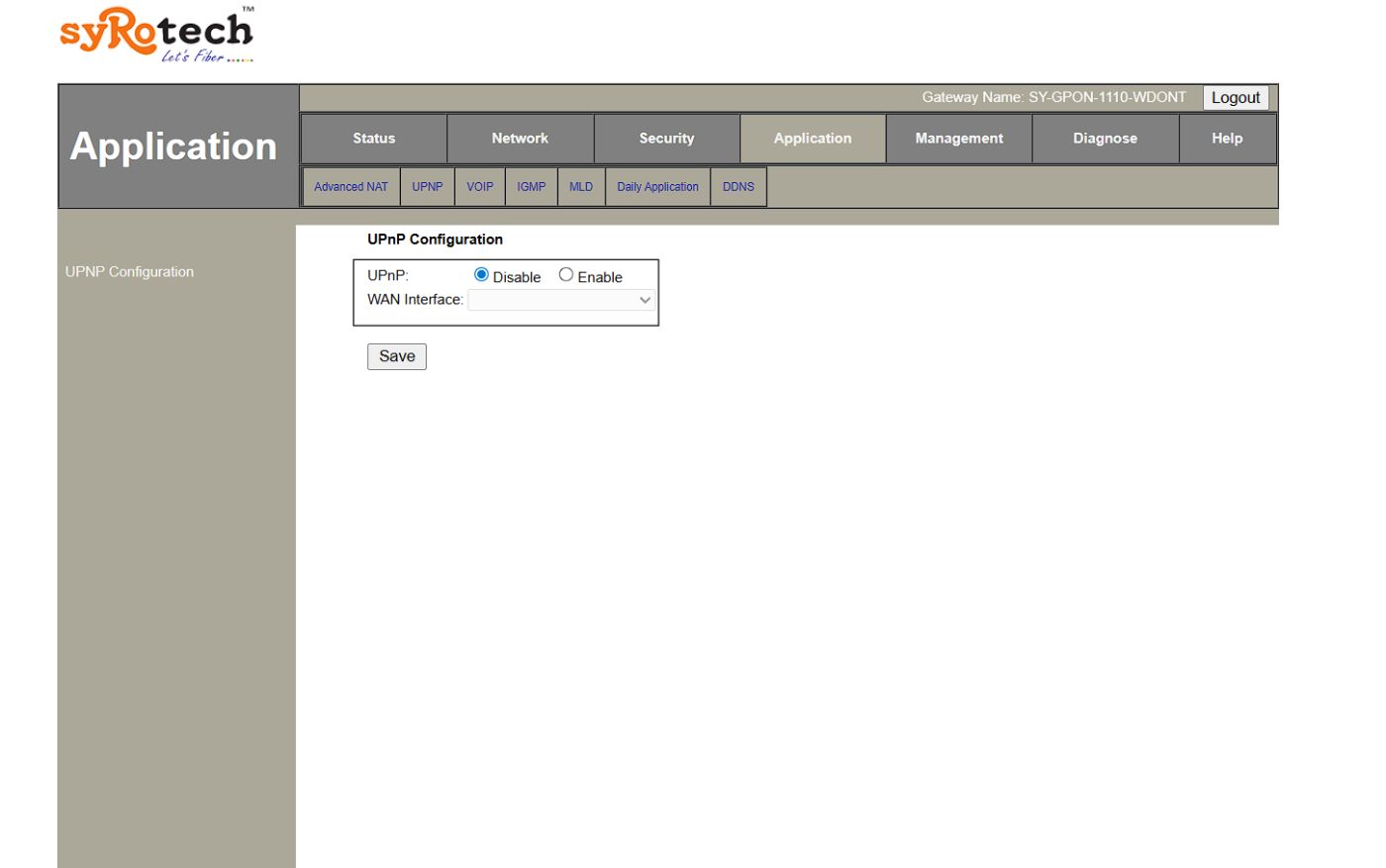Open the Help tab
The width and height of the screenshot is (1386, 868).
click(x=1227, y=138)
